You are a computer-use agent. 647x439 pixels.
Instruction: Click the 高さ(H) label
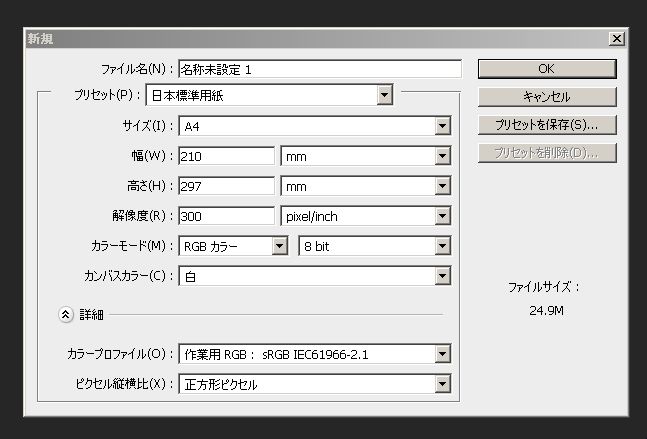[150, 186]
